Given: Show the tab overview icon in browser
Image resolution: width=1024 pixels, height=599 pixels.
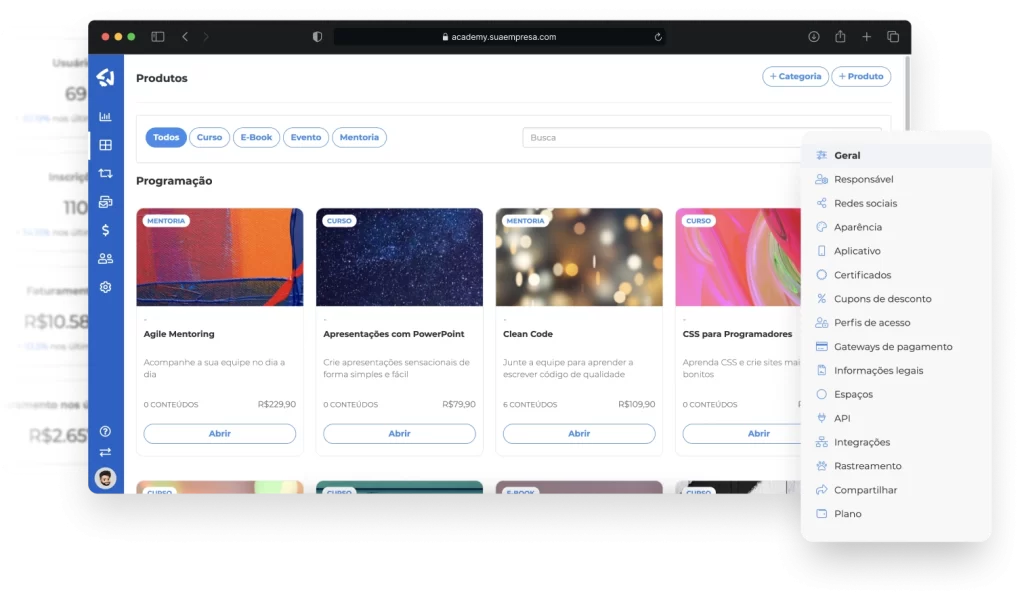Looking at the screenshot, I should 893,37.
